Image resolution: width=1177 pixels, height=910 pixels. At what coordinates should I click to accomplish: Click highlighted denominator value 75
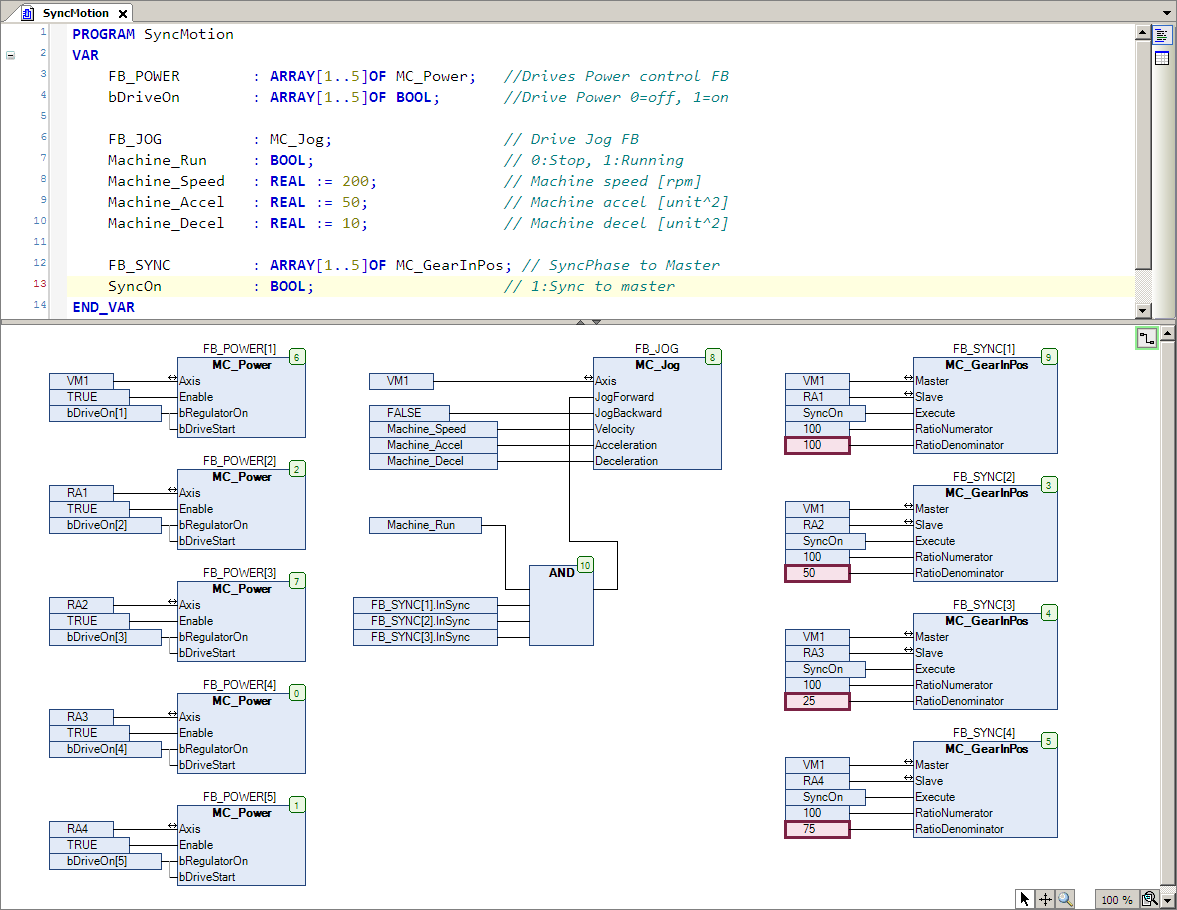click(x=817, y=829)
